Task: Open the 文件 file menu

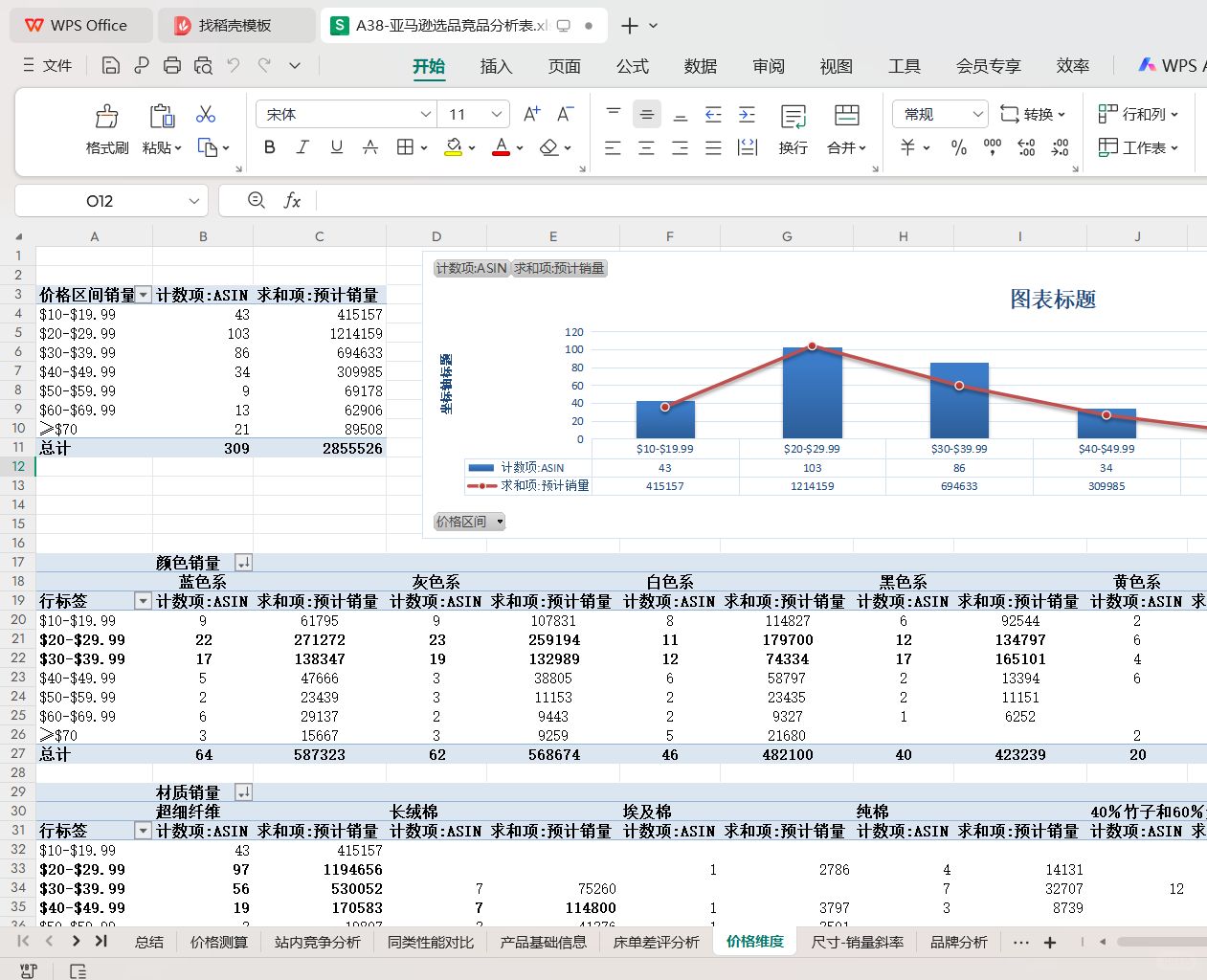Action: [47, 66]
